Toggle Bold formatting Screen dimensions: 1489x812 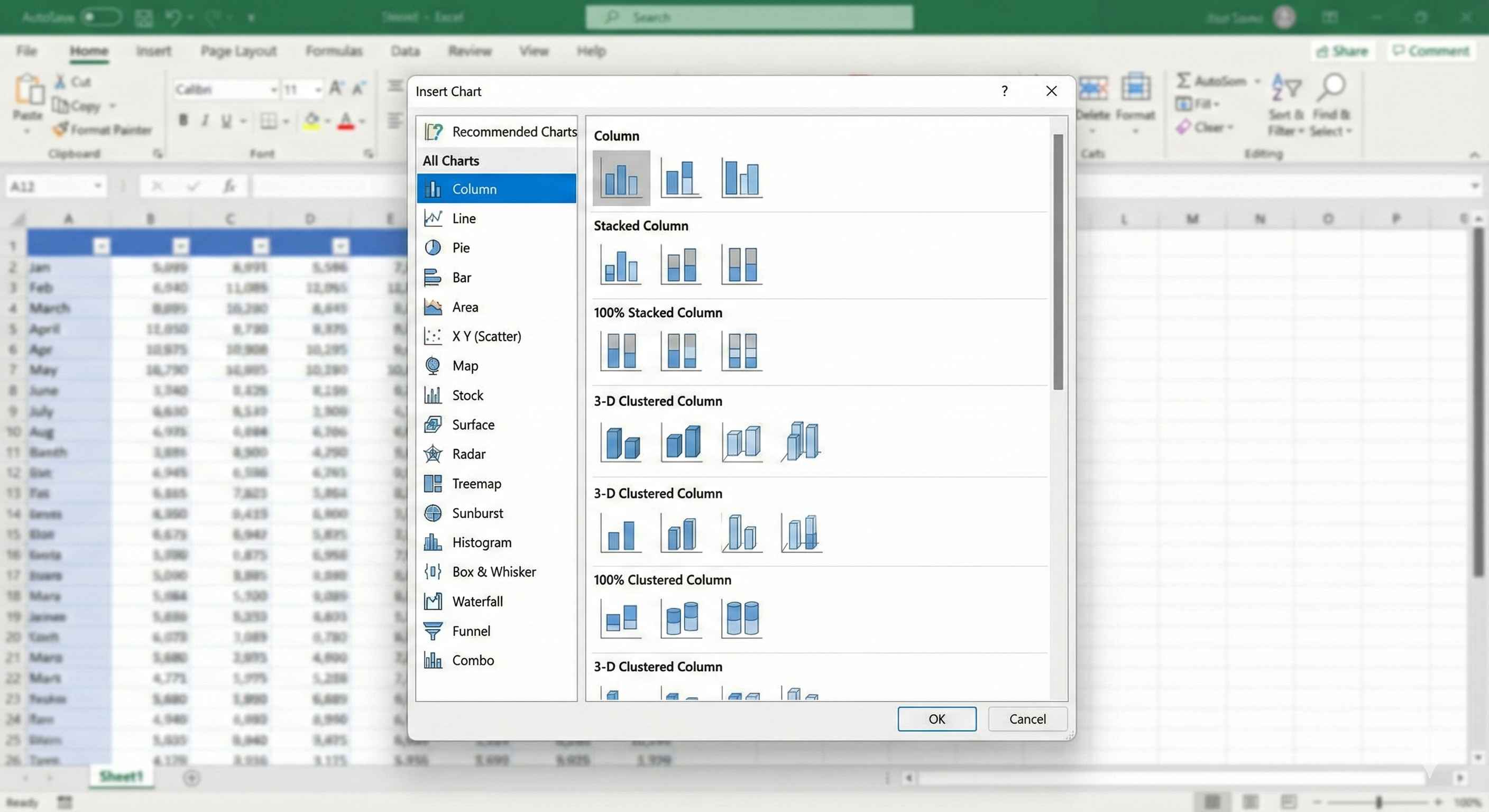184,120
